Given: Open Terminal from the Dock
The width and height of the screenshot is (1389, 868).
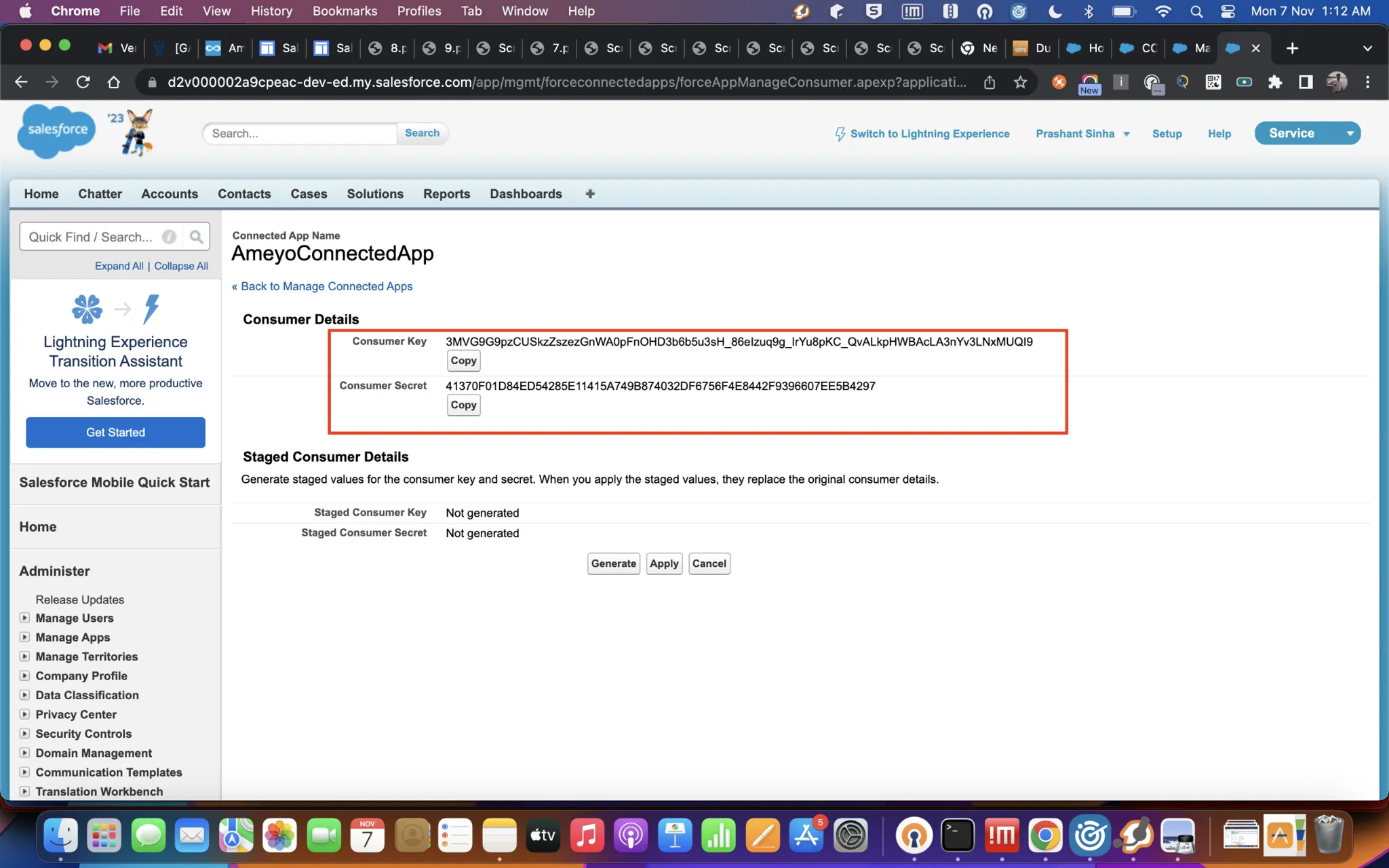Looking at the screenshot, I should coord(957,835).
